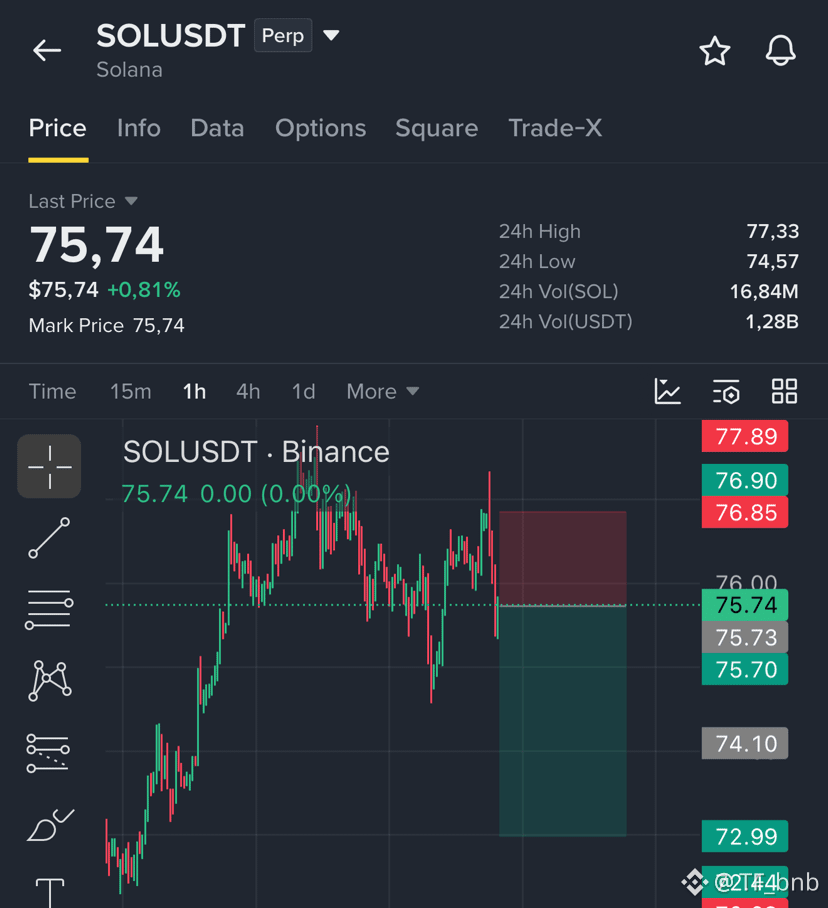828x908 pixels.
Task: Select the Time chart interval
Action: (53, 391)
